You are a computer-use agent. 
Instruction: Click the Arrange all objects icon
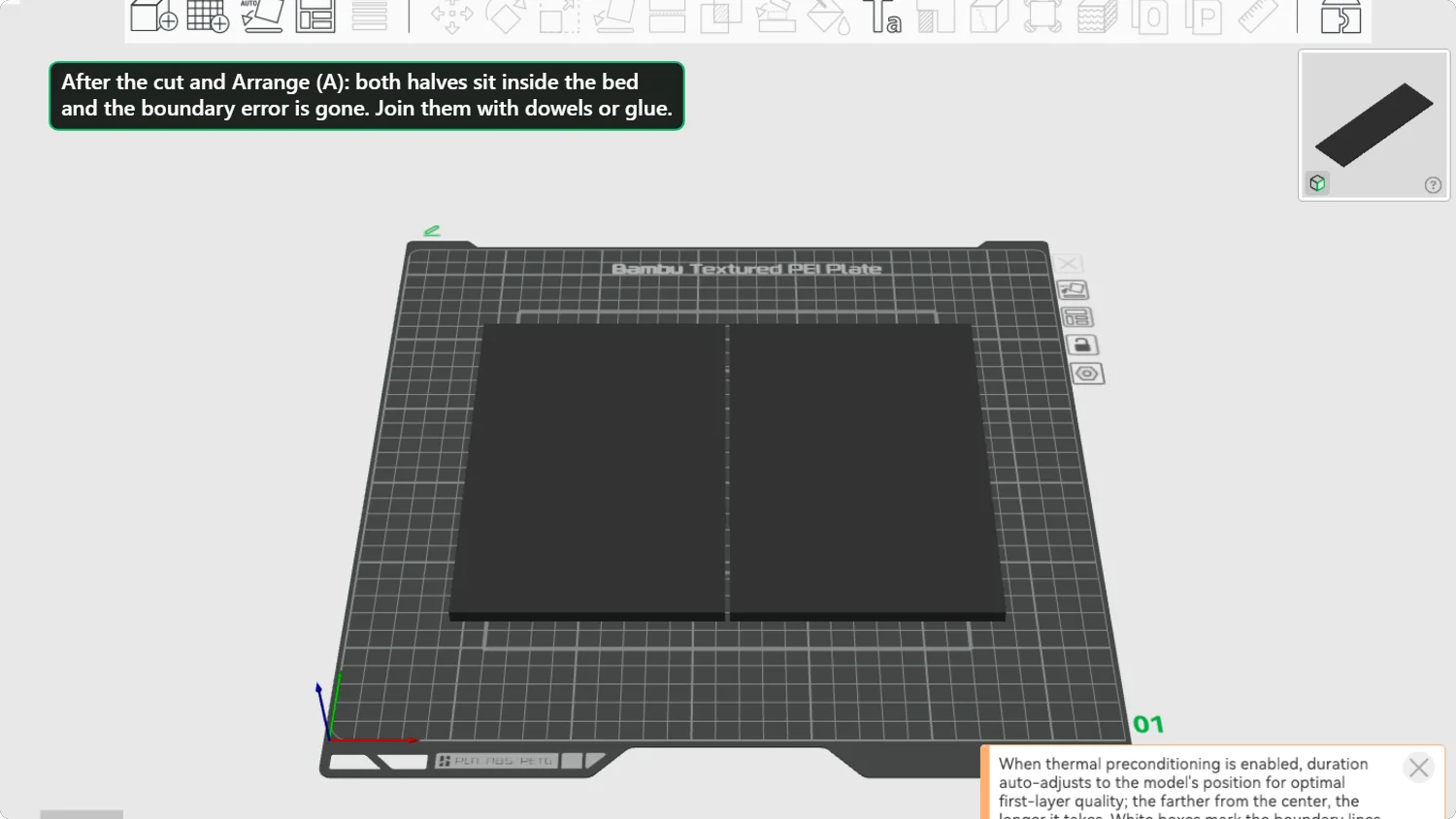point(315,16)
